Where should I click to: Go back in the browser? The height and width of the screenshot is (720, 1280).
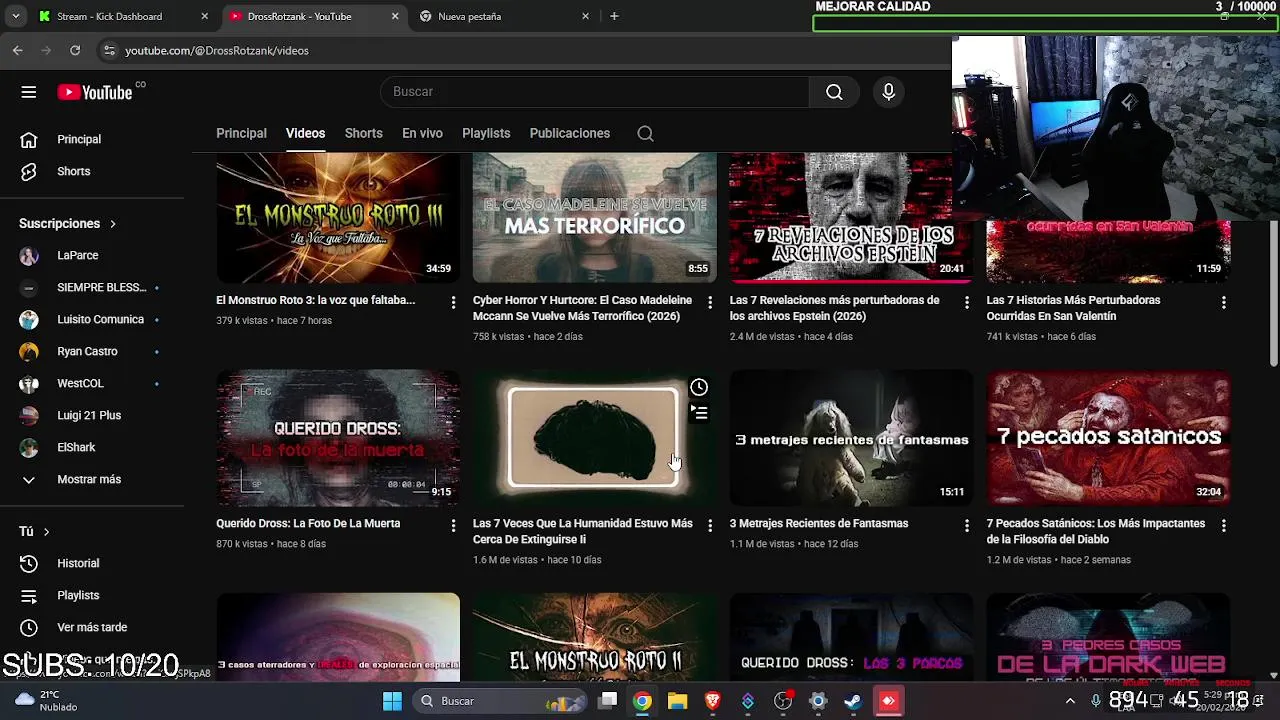tap(18, 50)
